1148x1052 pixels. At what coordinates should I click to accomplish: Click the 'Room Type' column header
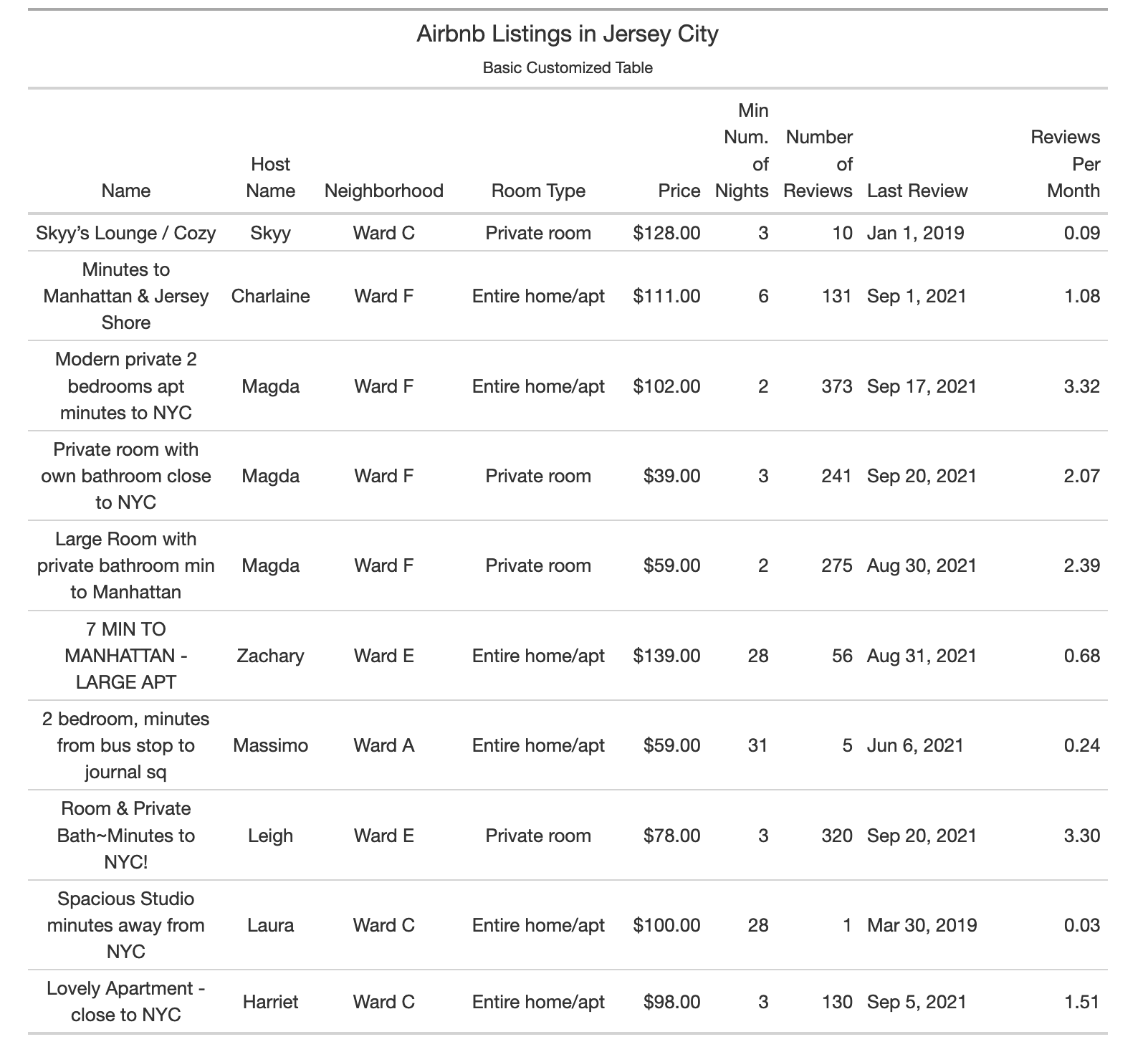click(538, 191)
